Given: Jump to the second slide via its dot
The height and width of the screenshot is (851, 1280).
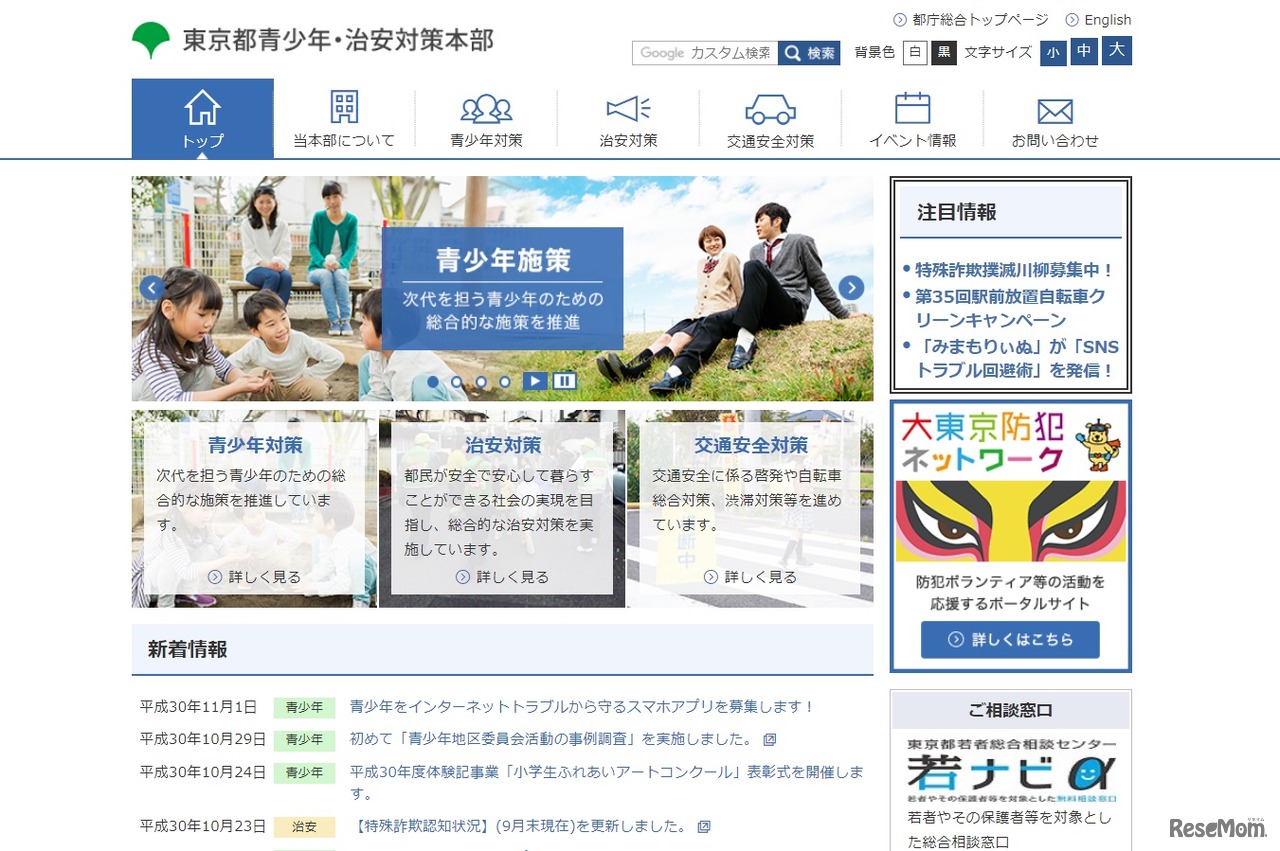Looking at the screenshot, I should [456, 381].
